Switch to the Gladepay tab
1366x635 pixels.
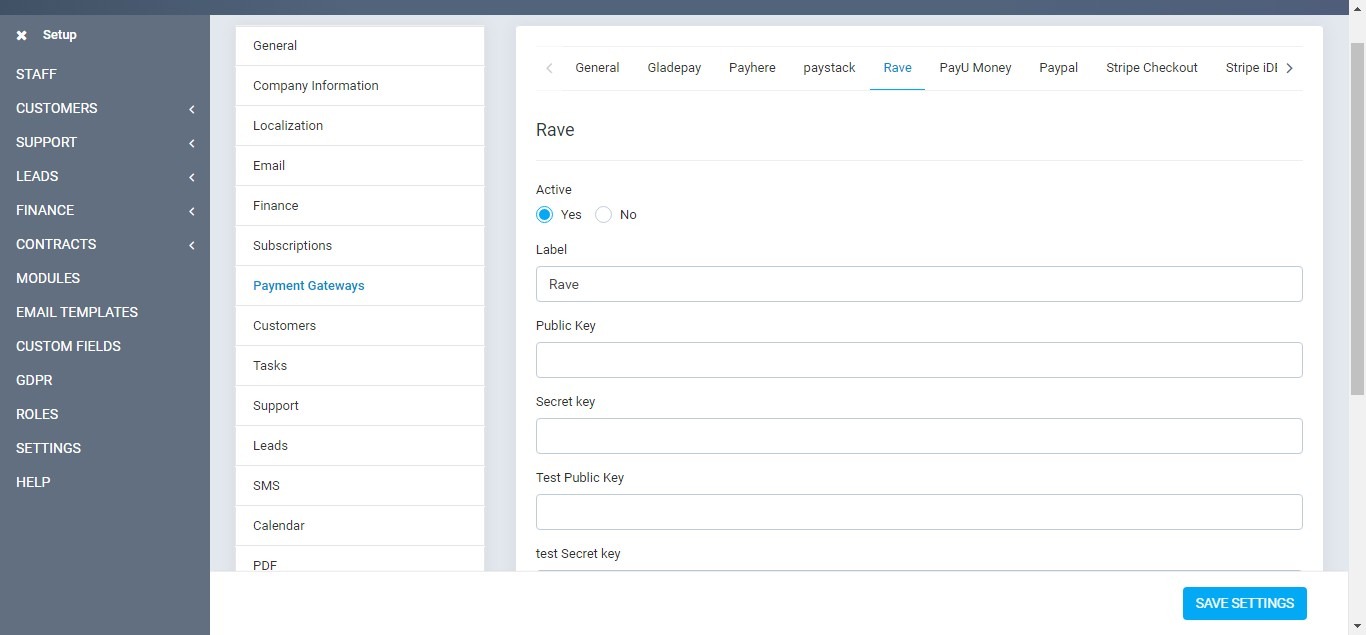click(673, 67)
